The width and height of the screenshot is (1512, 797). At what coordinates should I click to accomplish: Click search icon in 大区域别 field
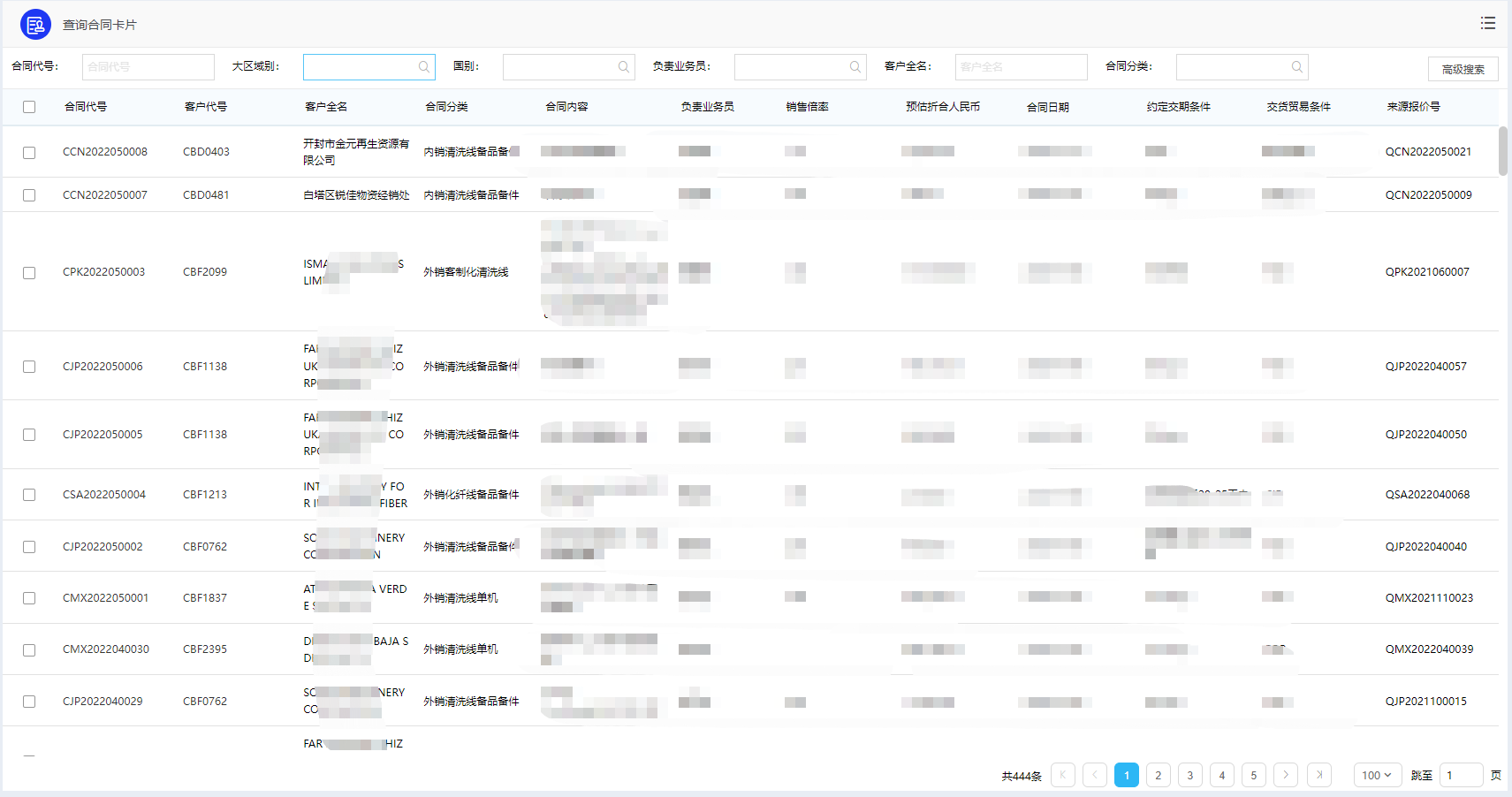pyautogui.click(x=424, y=67)
